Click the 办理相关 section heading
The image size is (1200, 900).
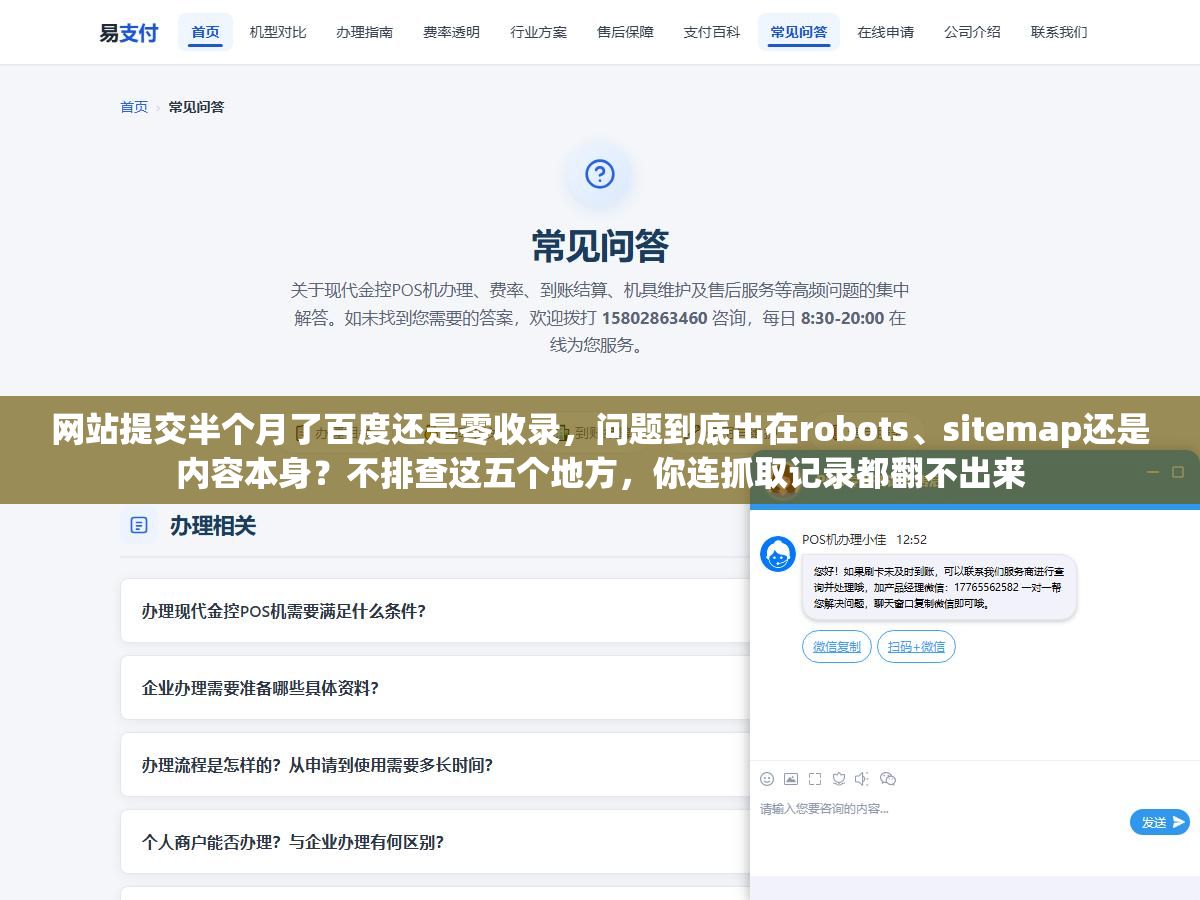[213, 525]
